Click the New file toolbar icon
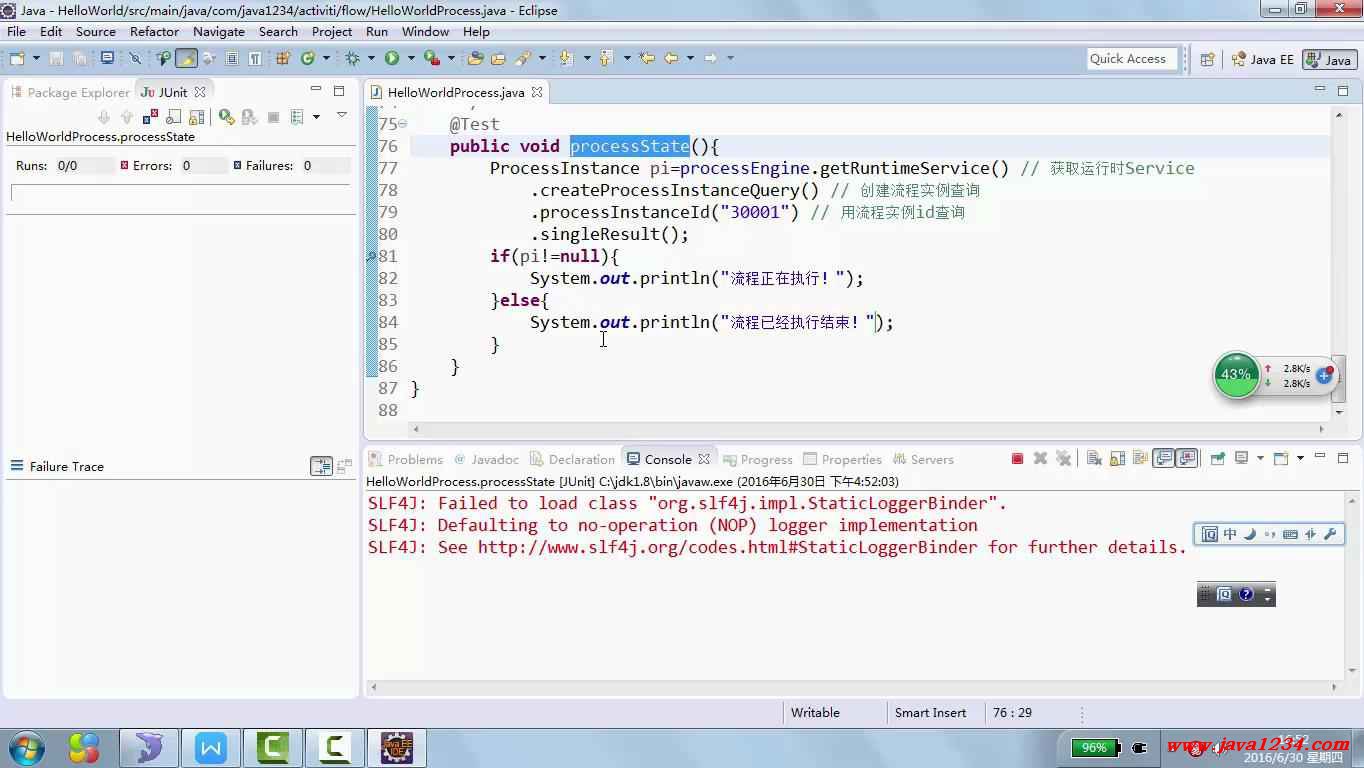 (17, 58)
